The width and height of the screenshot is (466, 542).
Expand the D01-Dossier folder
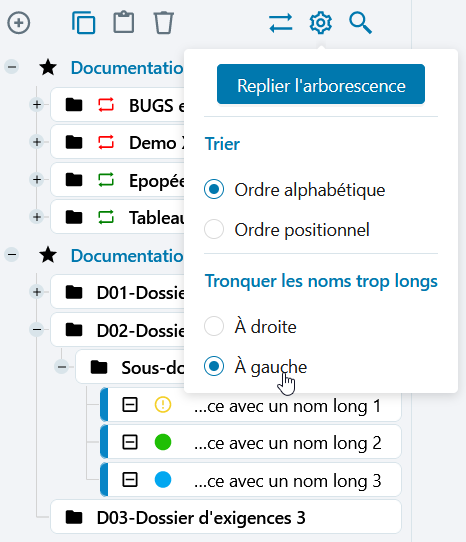click(x=37, y=292)
